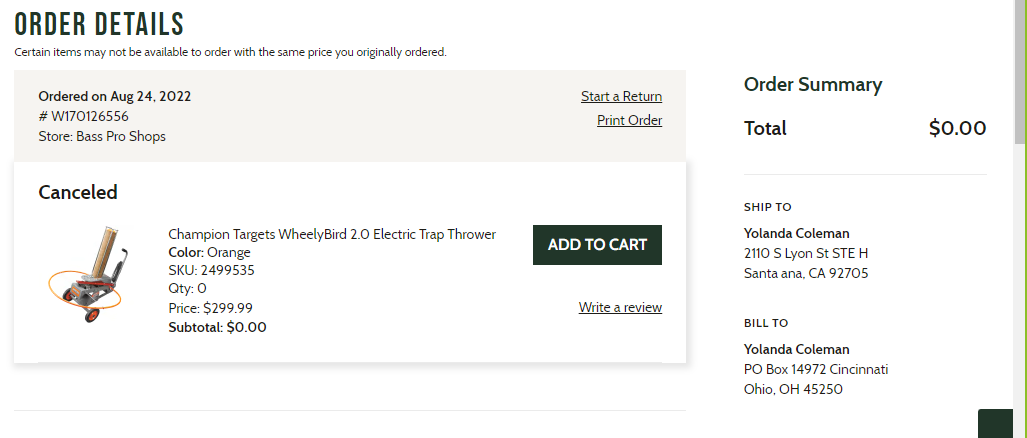The height and width of the screenshot is (438, 1027).
Task: Select the Champion Targets WheelyBird product title
Action: tap(332, 234)
